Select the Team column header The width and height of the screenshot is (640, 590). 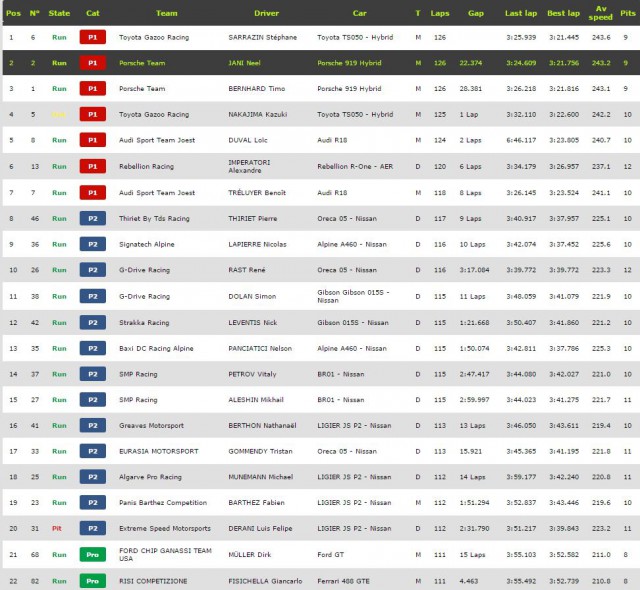click(167, 13)
